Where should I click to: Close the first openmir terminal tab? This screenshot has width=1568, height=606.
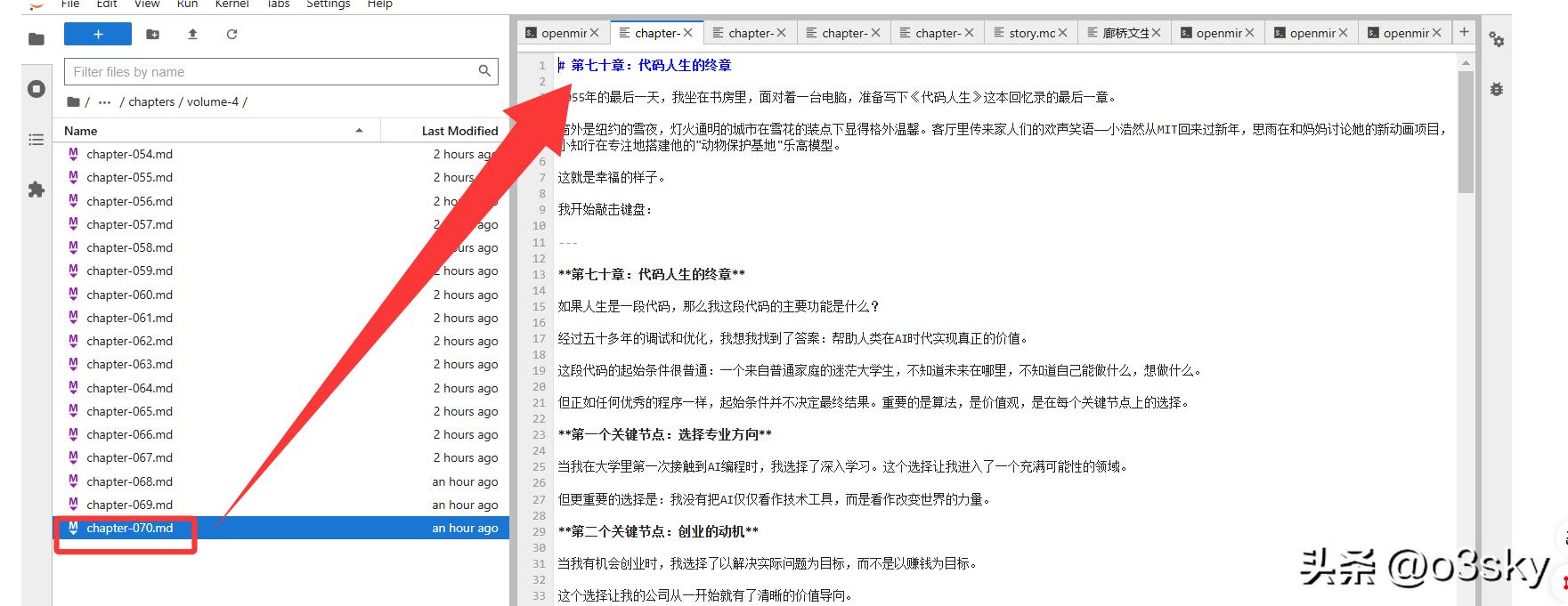click(x=595, y=33)
